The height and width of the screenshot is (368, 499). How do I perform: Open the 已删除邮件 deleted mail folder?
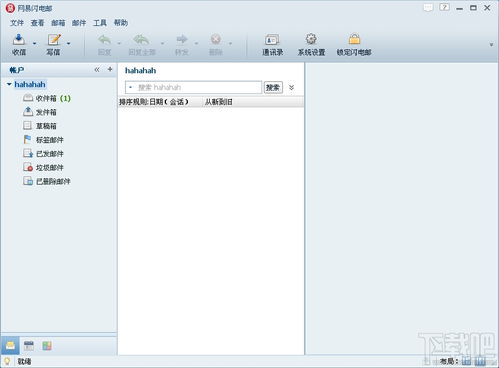point(47,181)
